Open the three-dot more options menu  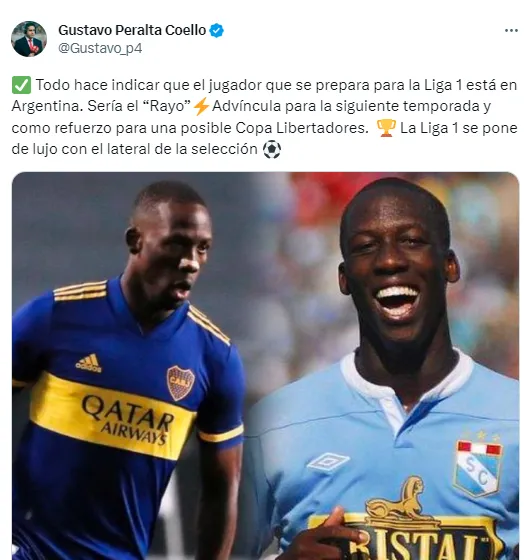click(511, 31)
